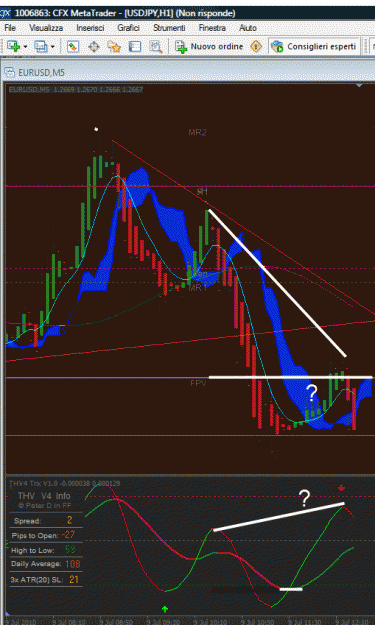Viewport: 375px width, 625px height.
Task: Click the 3x ATR(20) SL value 21
Action: pyautogui.click(x=74, y=579)
